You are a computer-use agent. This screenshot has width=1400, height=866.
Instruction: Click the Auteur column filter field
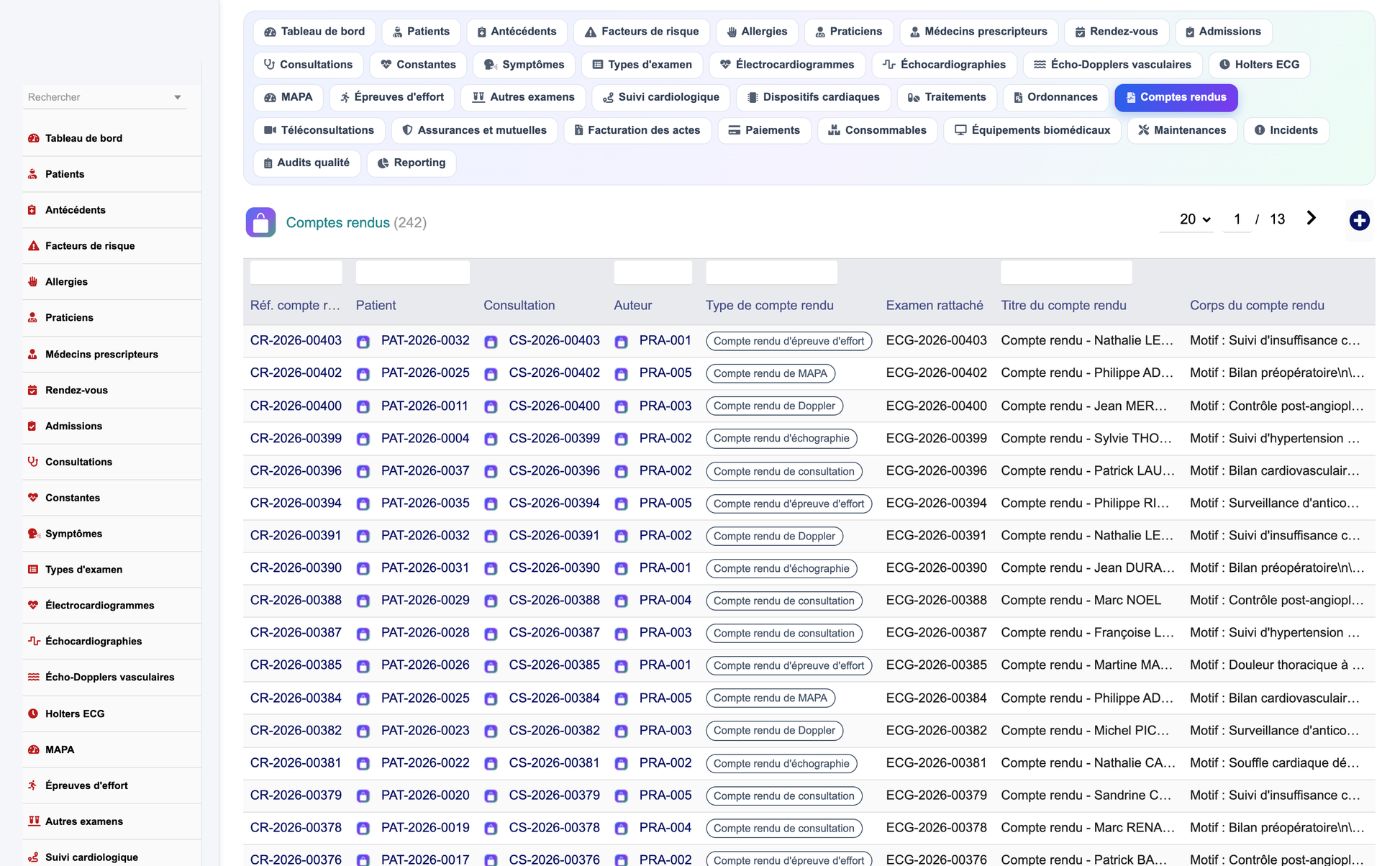coord(653,273)
